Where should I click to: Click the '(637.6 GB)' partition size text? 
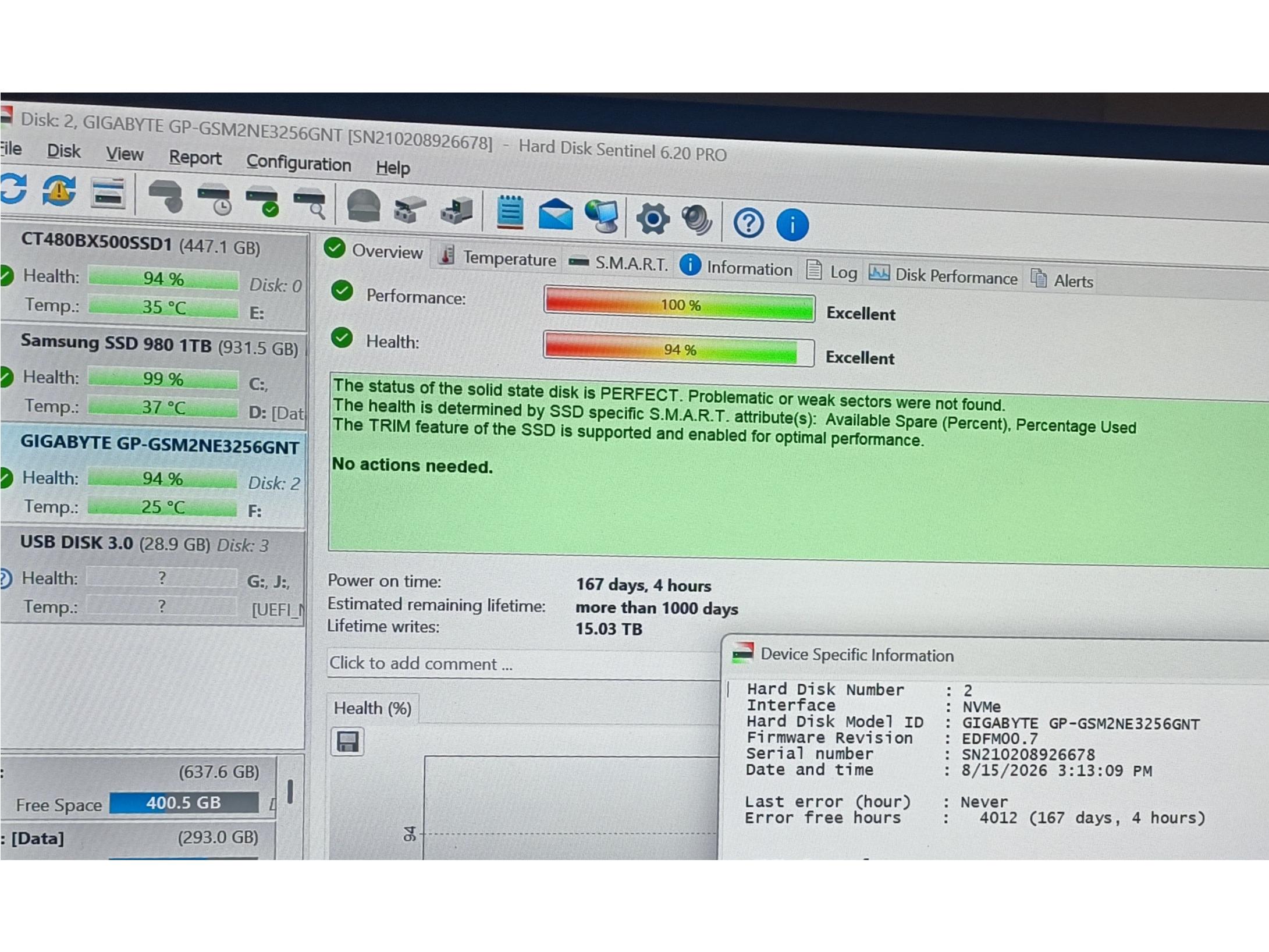pos(219,772)
